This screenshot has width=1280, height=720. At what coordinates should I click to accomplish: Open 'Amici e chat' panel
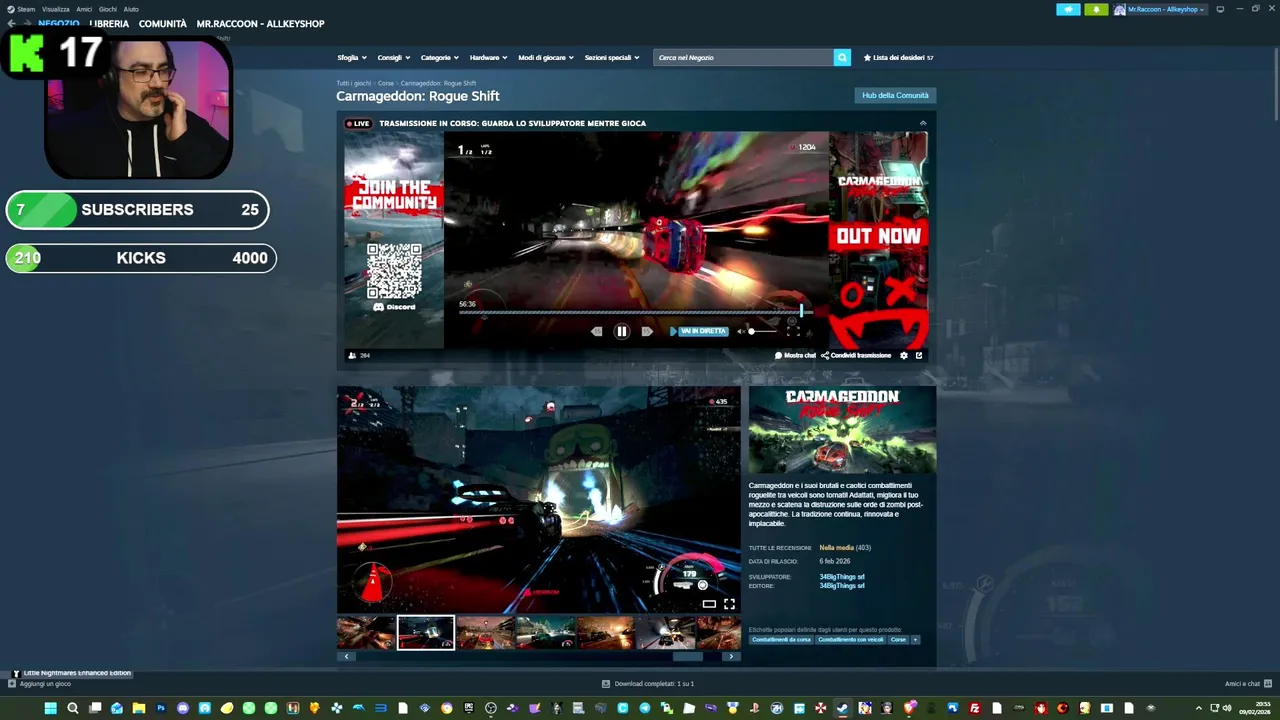(x=1247, y=684)
